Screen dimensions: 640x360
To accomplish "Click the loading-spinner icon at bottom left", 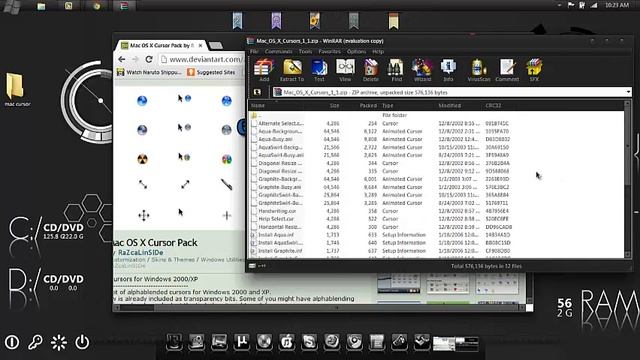I will tap(59, 342).
